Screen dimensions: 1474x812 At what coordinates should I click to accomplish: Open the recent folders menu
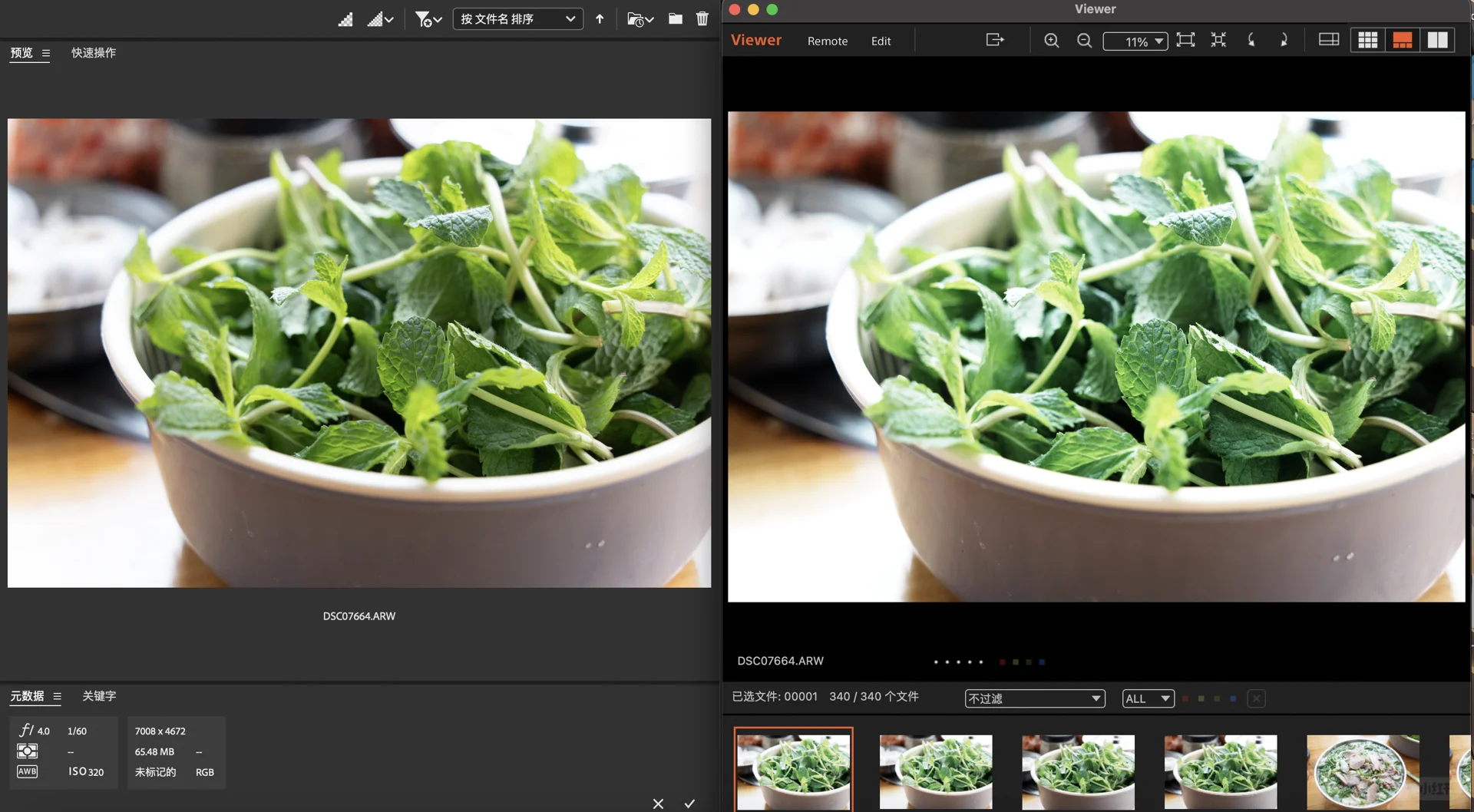[640, 19]
